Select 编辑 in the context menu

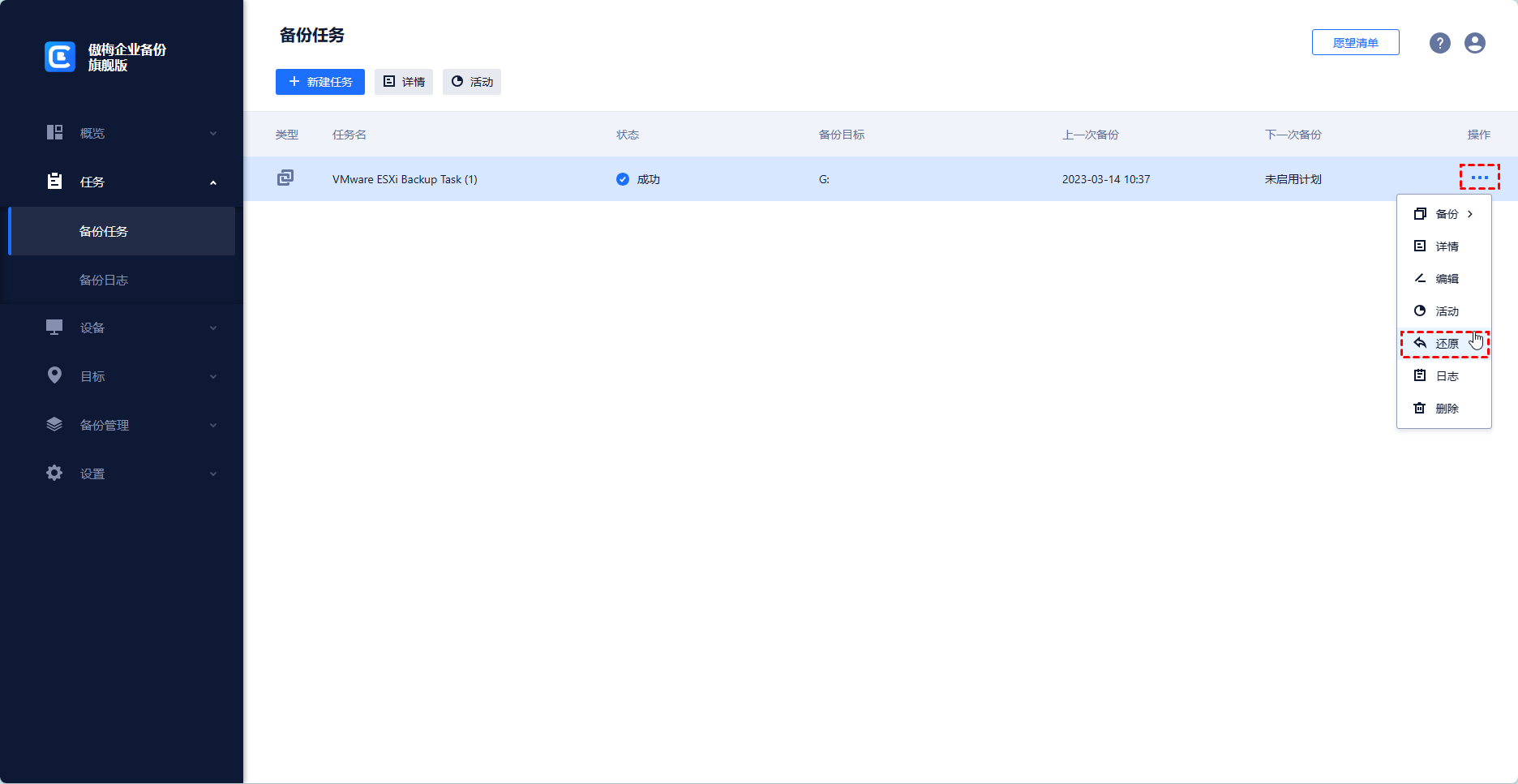click(1446, 279)
